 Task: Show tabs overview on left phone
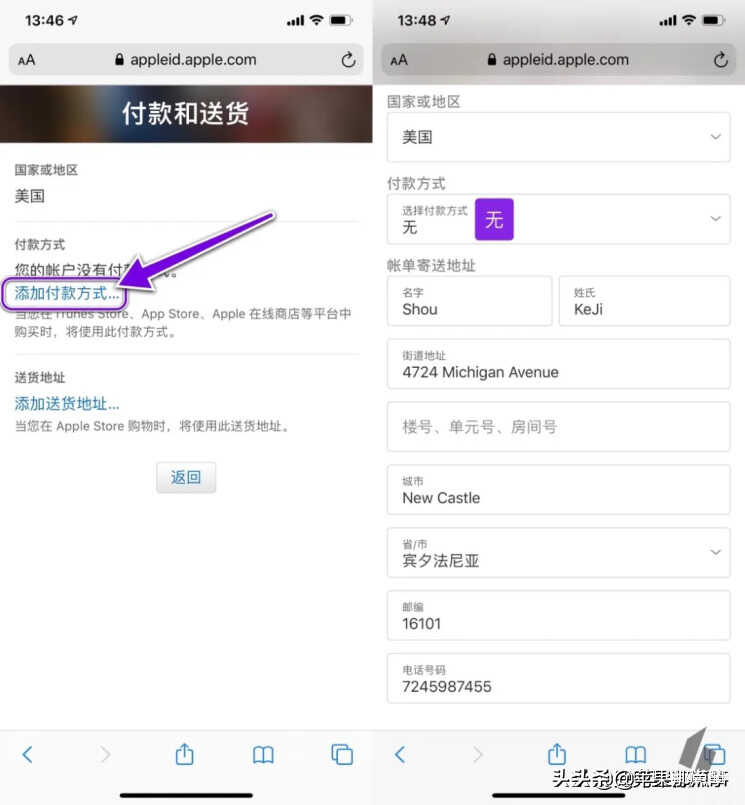tap(342, 754)
